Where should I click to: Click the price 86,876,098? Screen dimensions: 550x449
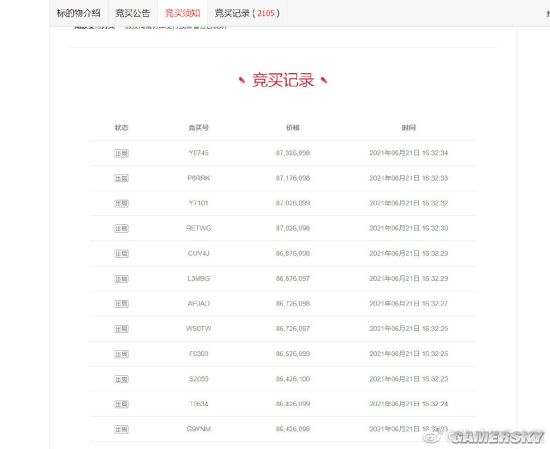click(293, 253)
